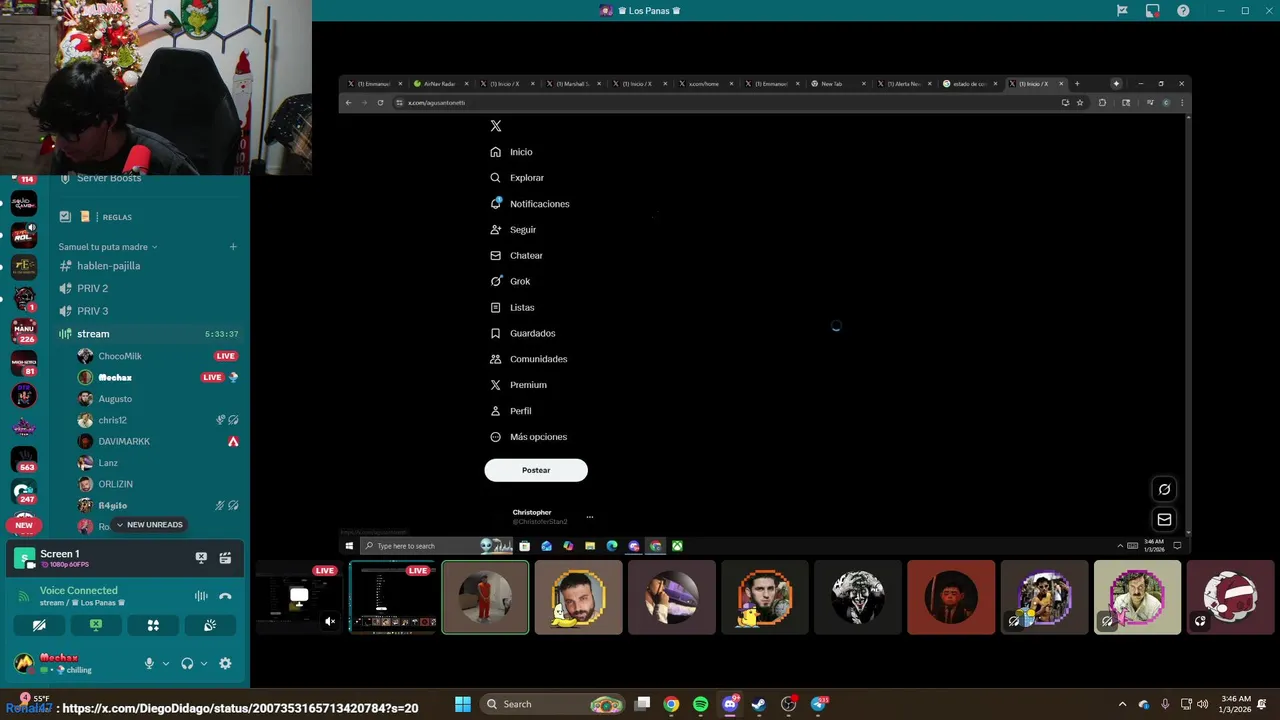Open voice noise suppression waveform icon
The image size is (1280, 720).
click(x=201, y=596)
